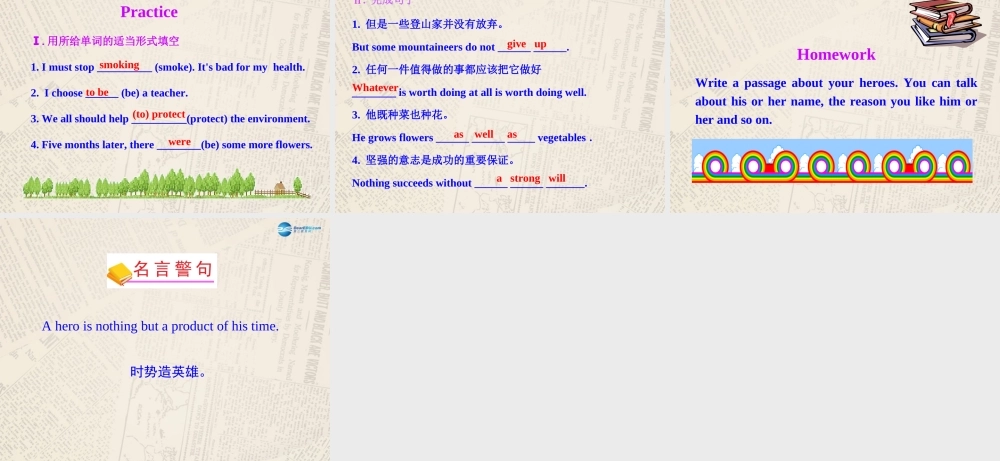Click the red answer 'up' after give
This screenshot has width=1000, height=461.
click(540, 44)
